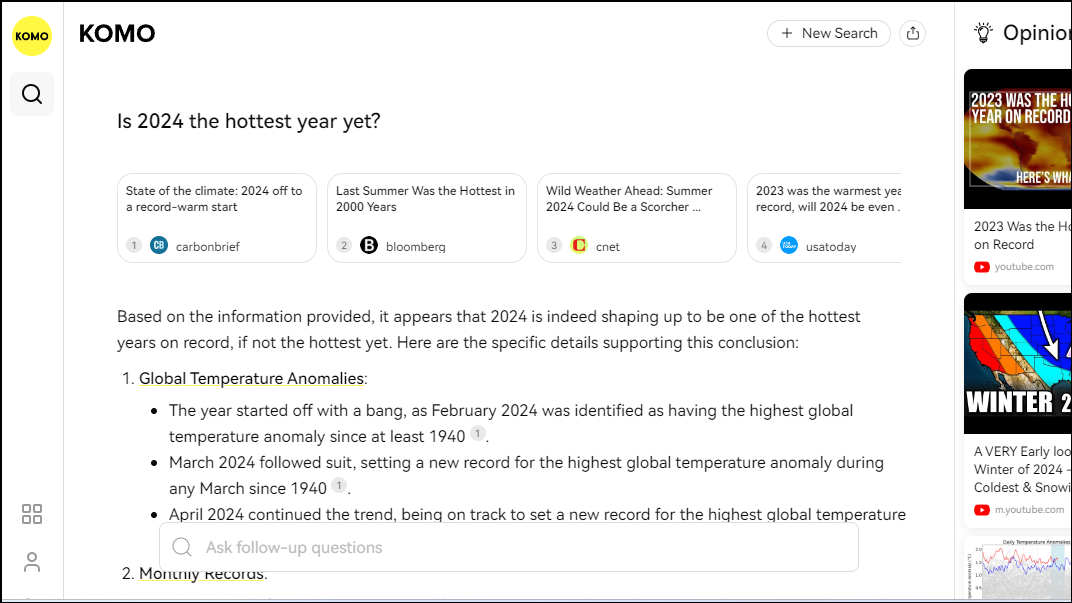This screenshot has width=1072, height=603.
Task: Click the cnet source icon
Action: [x=579, y=245]
